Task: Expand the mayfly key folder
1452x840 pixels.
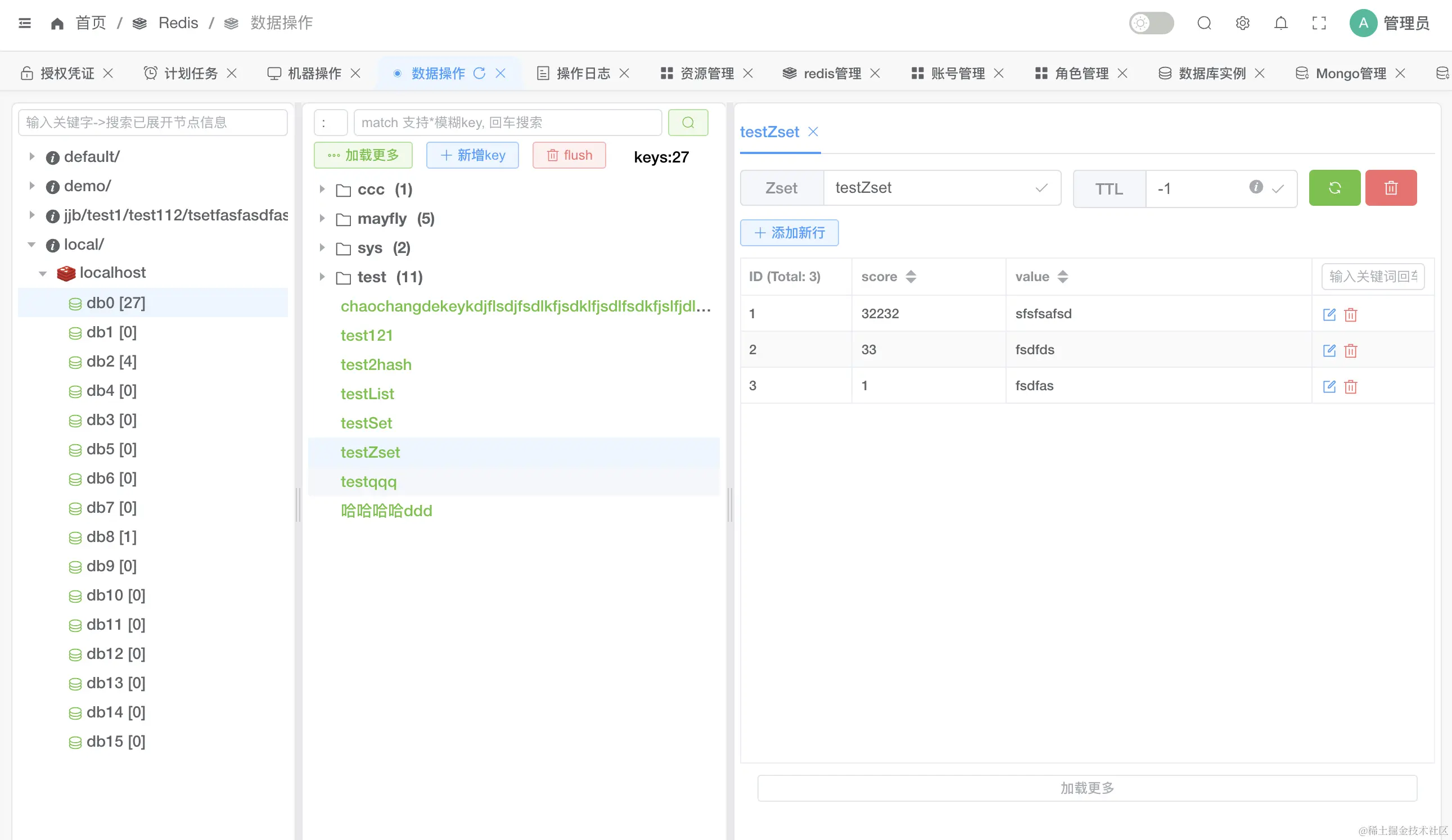Action: [x=322, y=219]
